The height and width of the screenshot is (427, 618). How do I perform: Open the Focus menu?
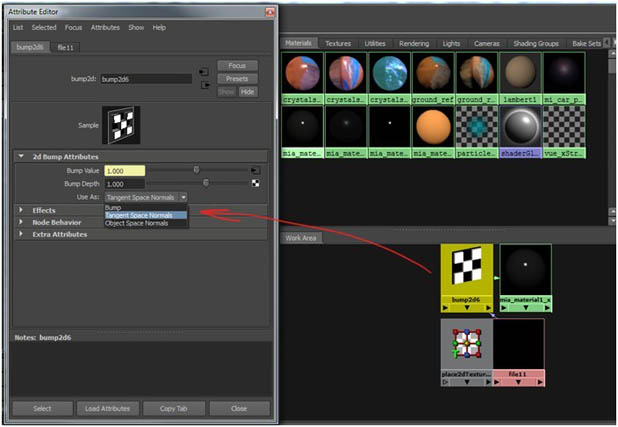73,27
